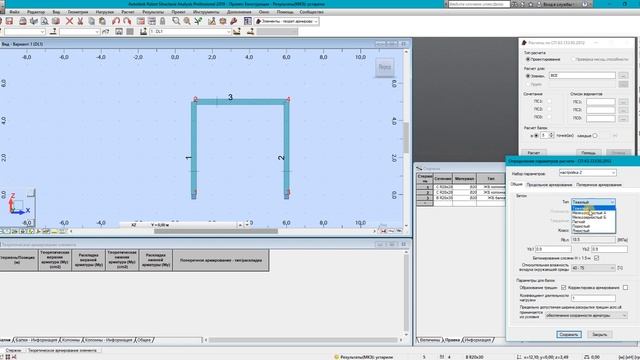Viewport: 640px width, 360px height.
Task: Click the reinforcement table horizontal scrollbar
Action: point(303,340)
